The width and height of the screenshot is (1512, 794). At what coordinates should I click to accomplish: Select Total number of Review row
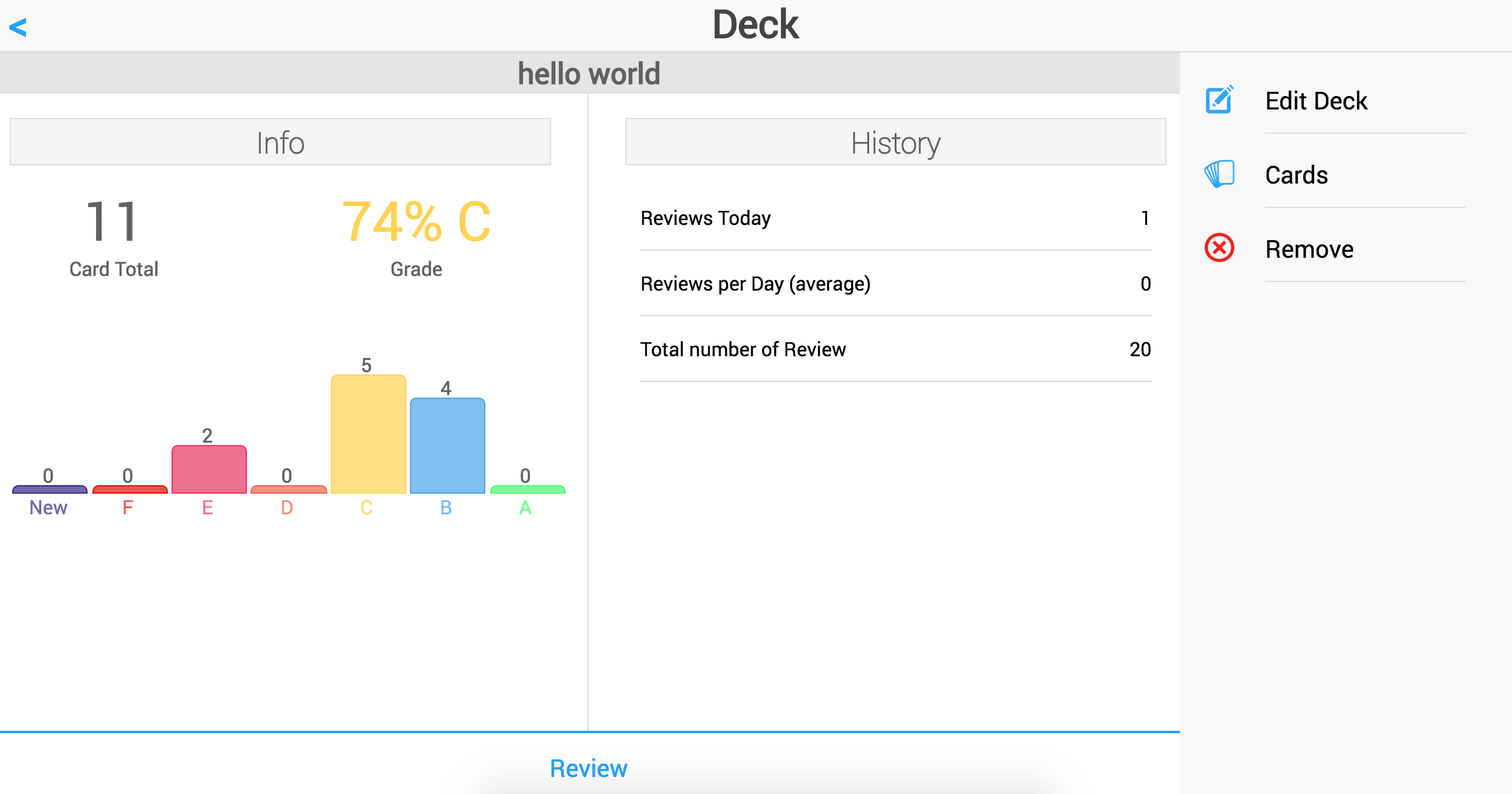(895, 349)
